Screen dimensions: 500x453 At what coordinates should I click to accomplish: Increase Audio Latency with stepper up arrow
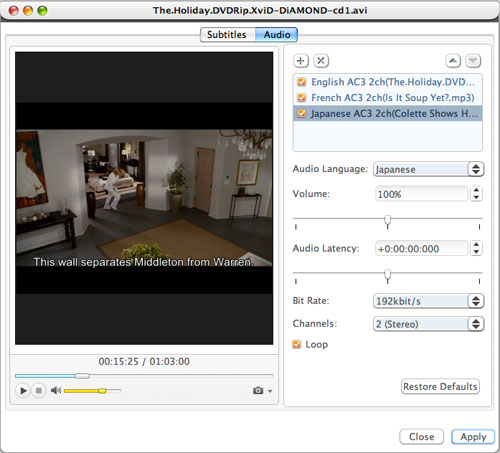(x=476, y=245)
